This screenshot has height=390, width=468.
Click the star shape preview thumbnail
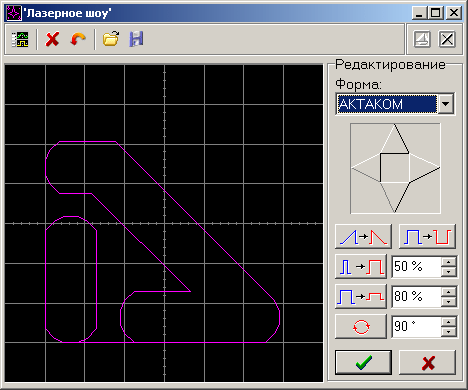pyautogui.click(x=395, y=168)
